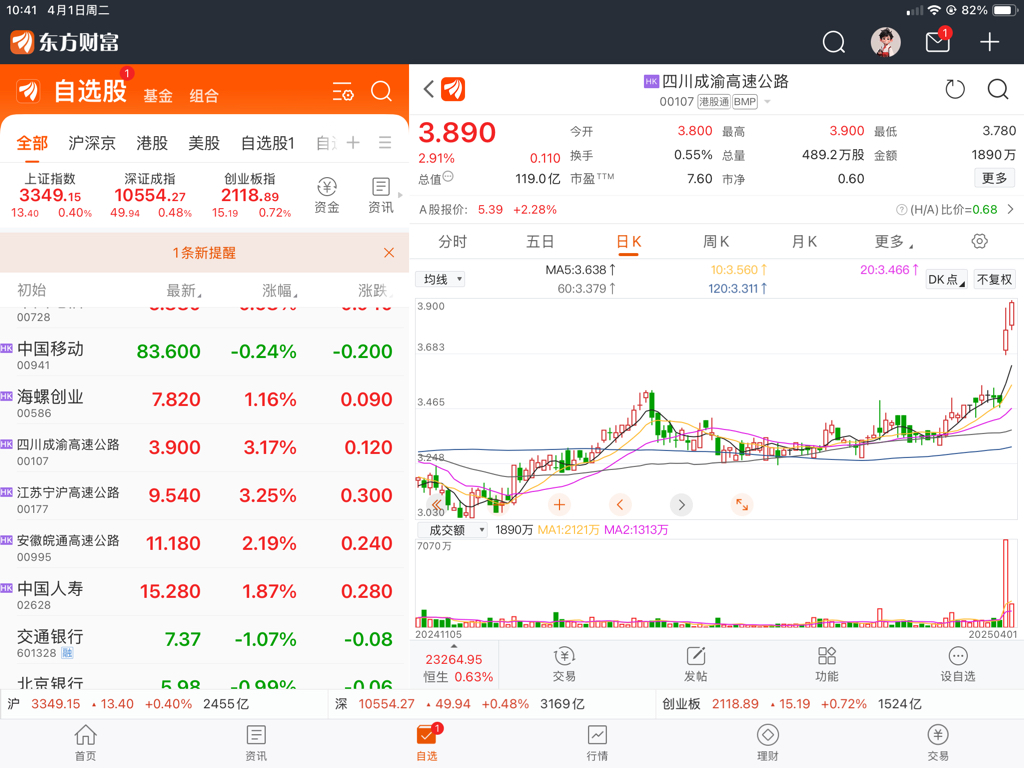Open 交易 tab in bottom navigation
This screenshot has width=1024, height=768.
tap(938, 743)
